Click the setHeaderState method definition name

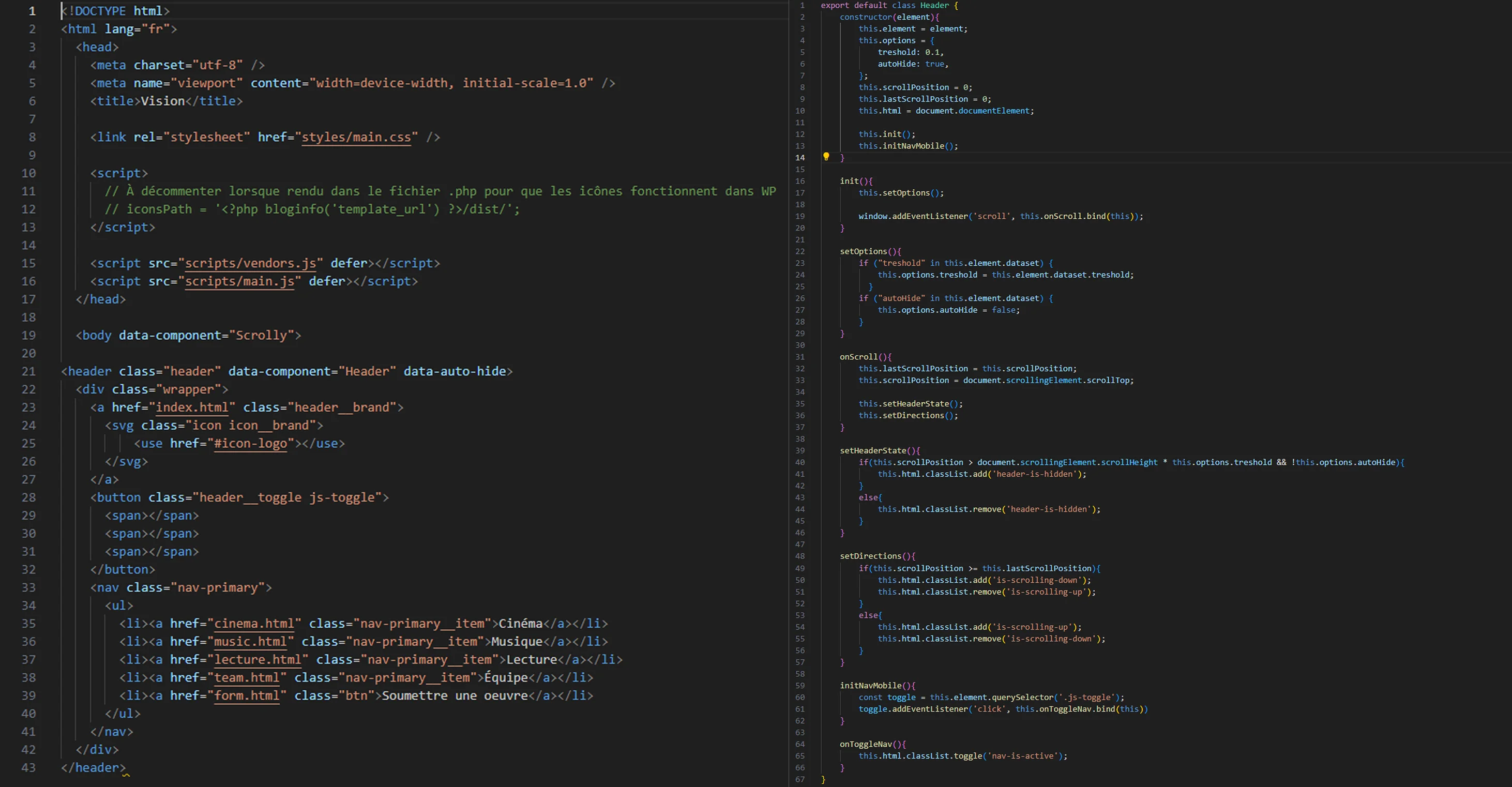tap(873, 451)
